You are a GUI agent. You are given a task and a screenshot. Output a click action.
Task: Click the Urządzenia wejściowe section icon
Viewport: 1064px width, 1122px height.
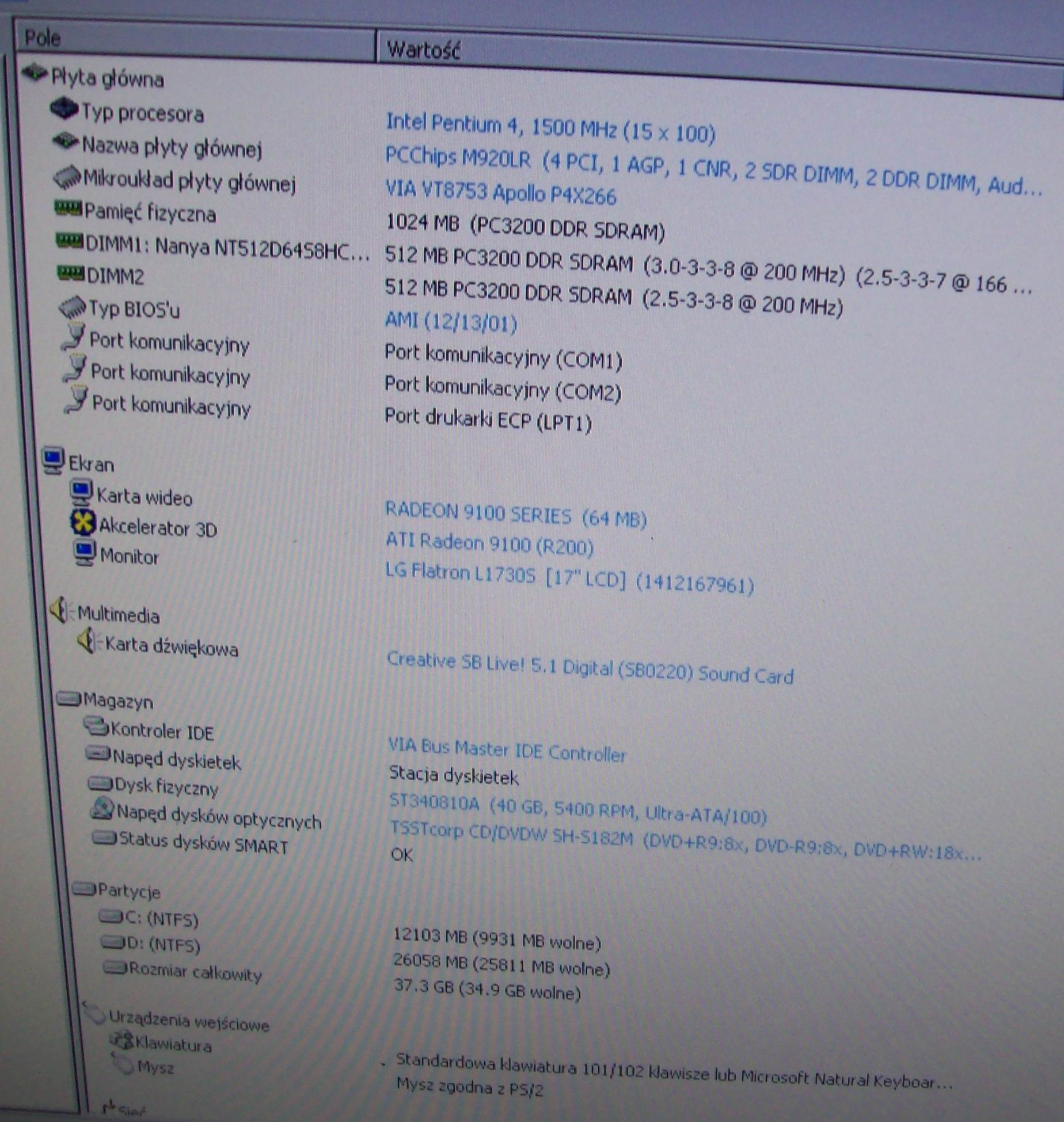pos(94,1013)
